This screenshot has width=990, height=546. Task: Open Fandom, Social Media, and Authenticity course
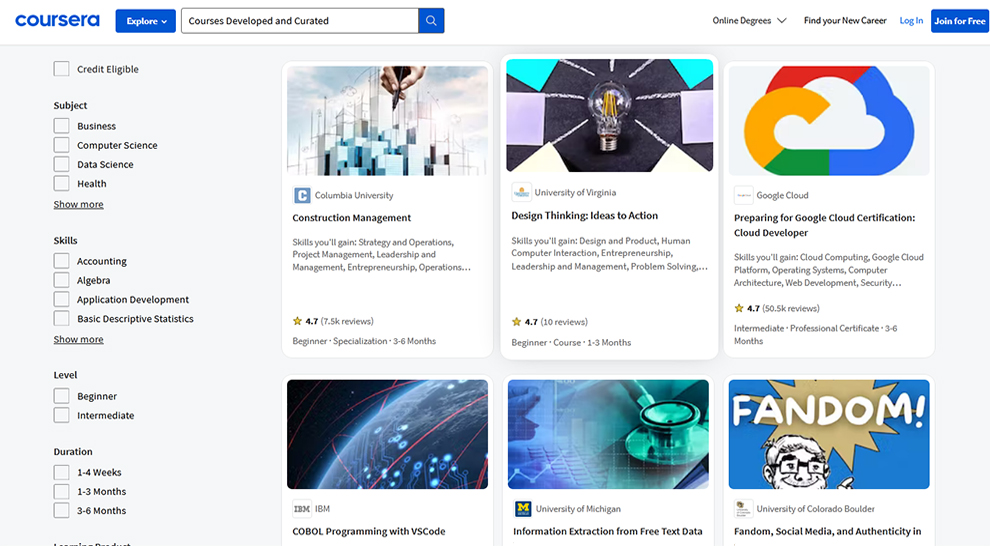(x=827, y=531)
